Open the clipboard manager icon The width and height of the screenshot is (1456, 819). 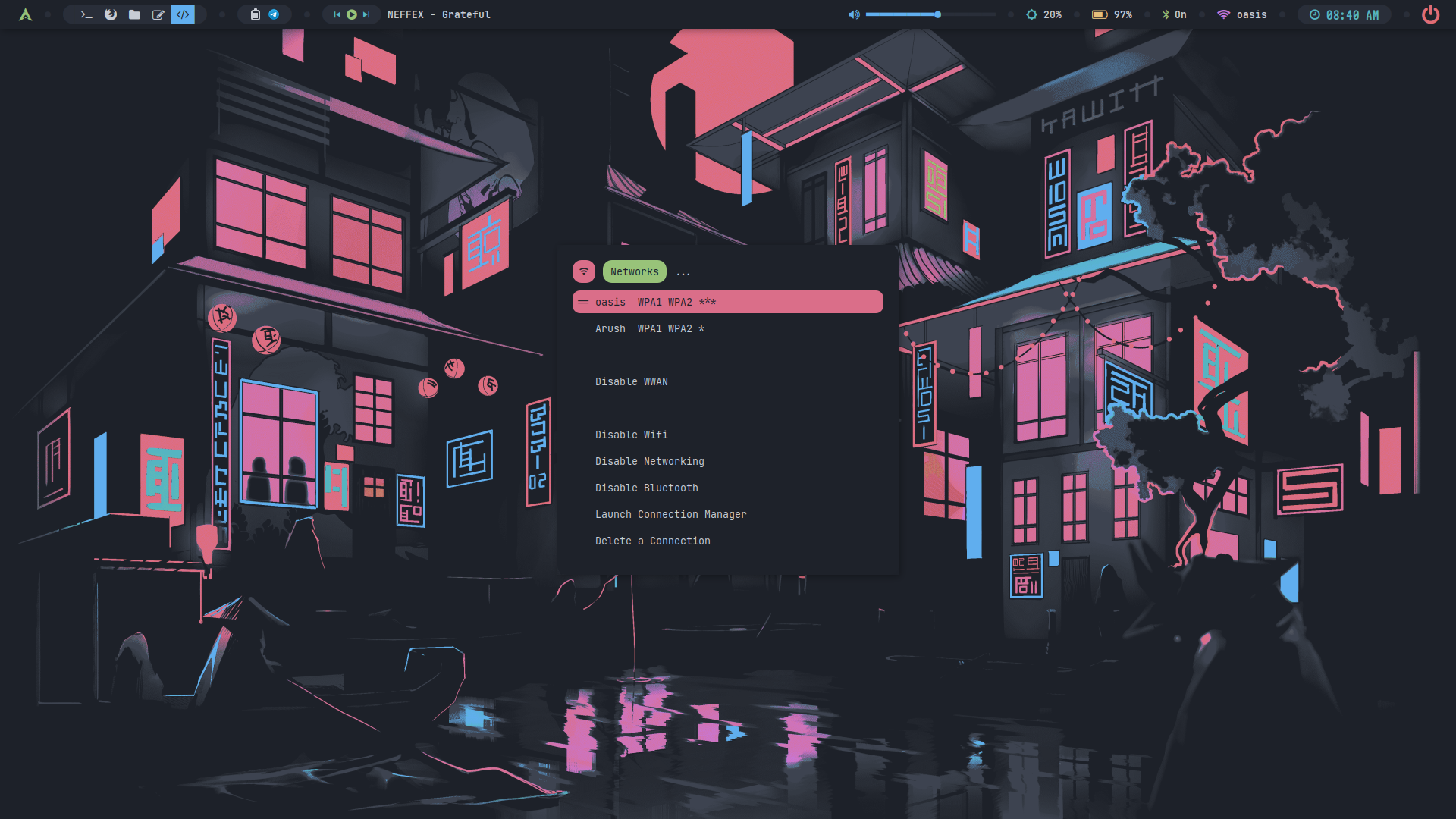(256, 14)
